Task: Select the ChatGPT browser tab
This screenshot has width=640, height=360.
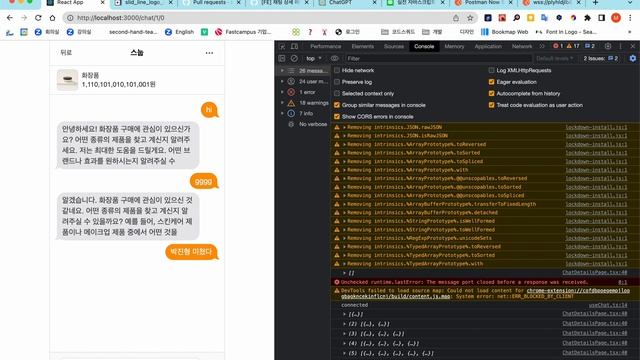Action: [347, 3]
